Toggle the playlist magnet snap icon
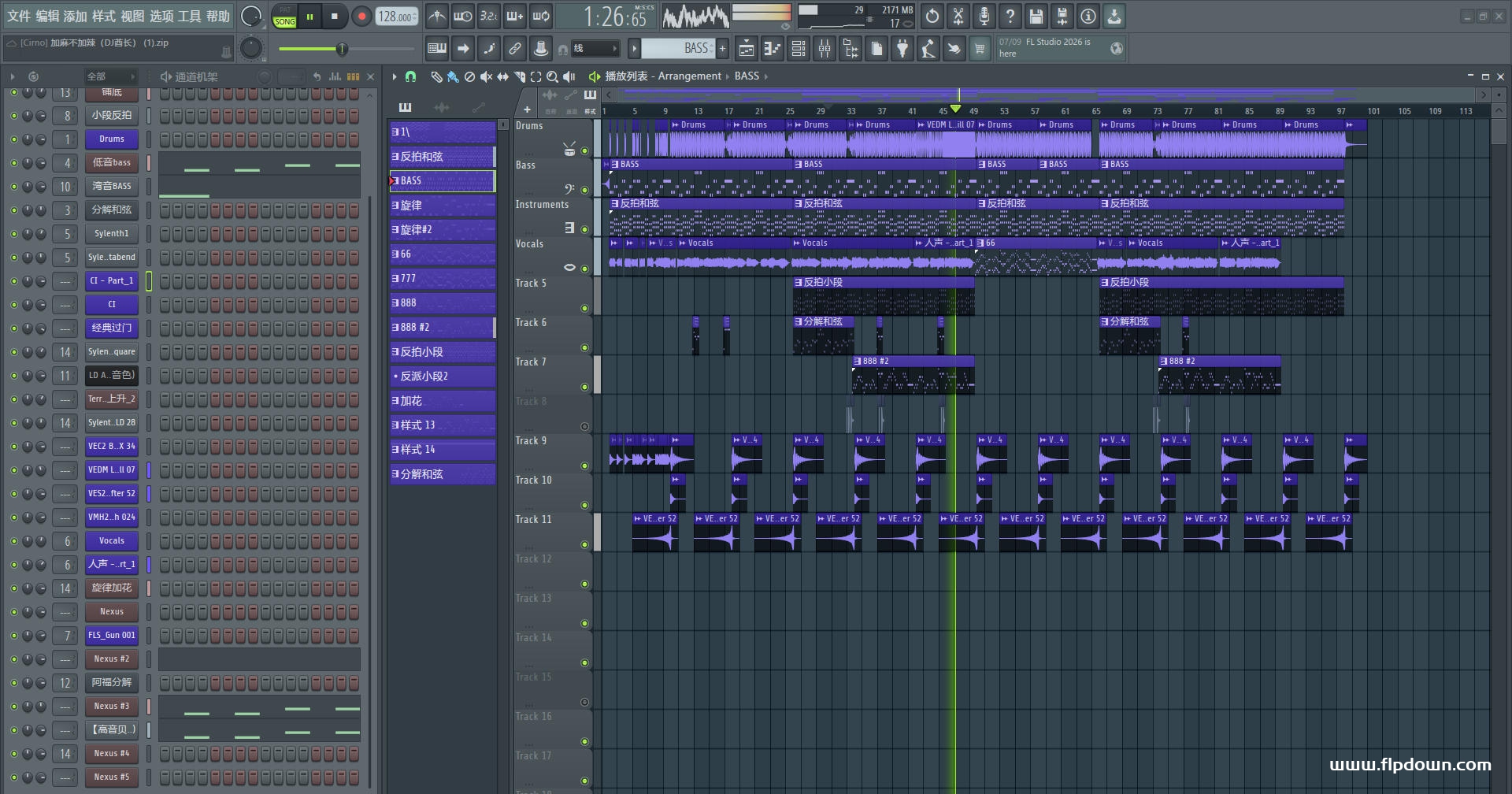This screenshot has height=794, width=1512. click(410, 76)
